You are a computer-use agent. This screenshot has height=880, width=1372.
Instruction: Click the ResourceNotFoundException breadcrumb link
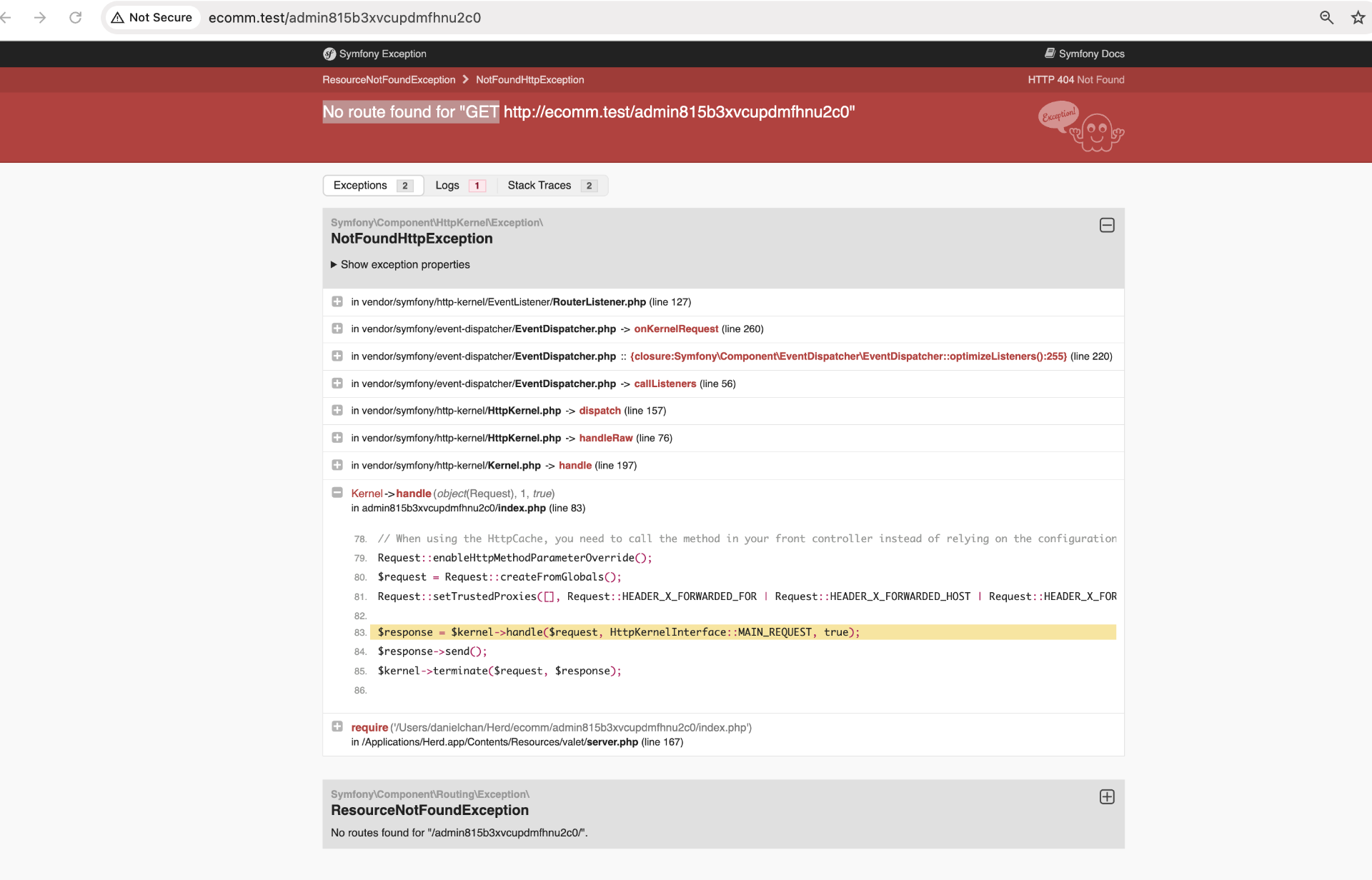[388, 80]
